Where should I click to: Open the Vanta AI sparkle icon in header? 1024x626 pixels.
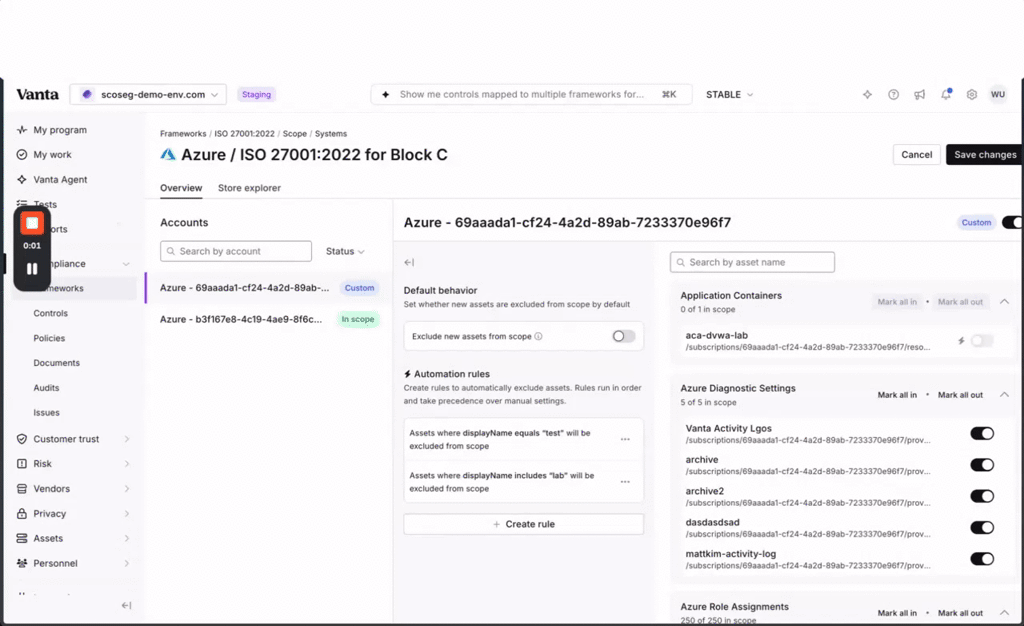[x=867, y=95]
